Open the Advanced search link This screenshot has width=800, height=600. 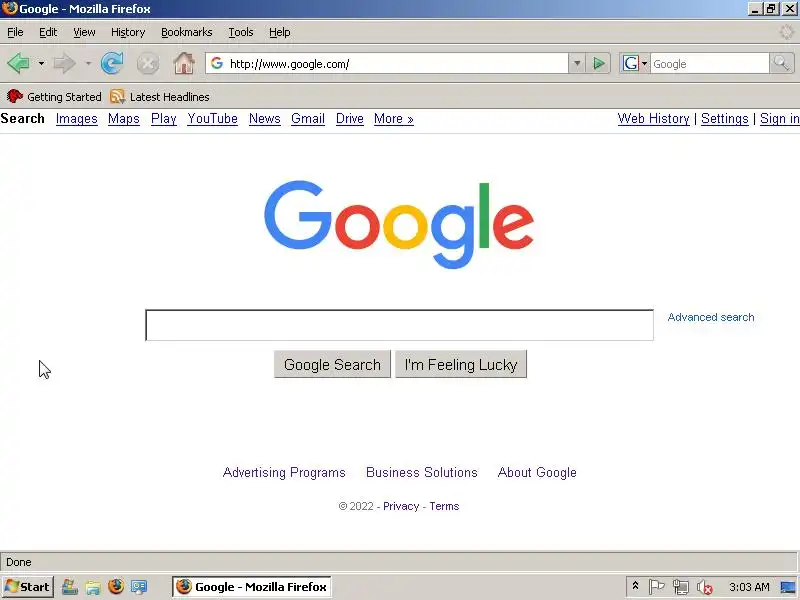[711, 317]
